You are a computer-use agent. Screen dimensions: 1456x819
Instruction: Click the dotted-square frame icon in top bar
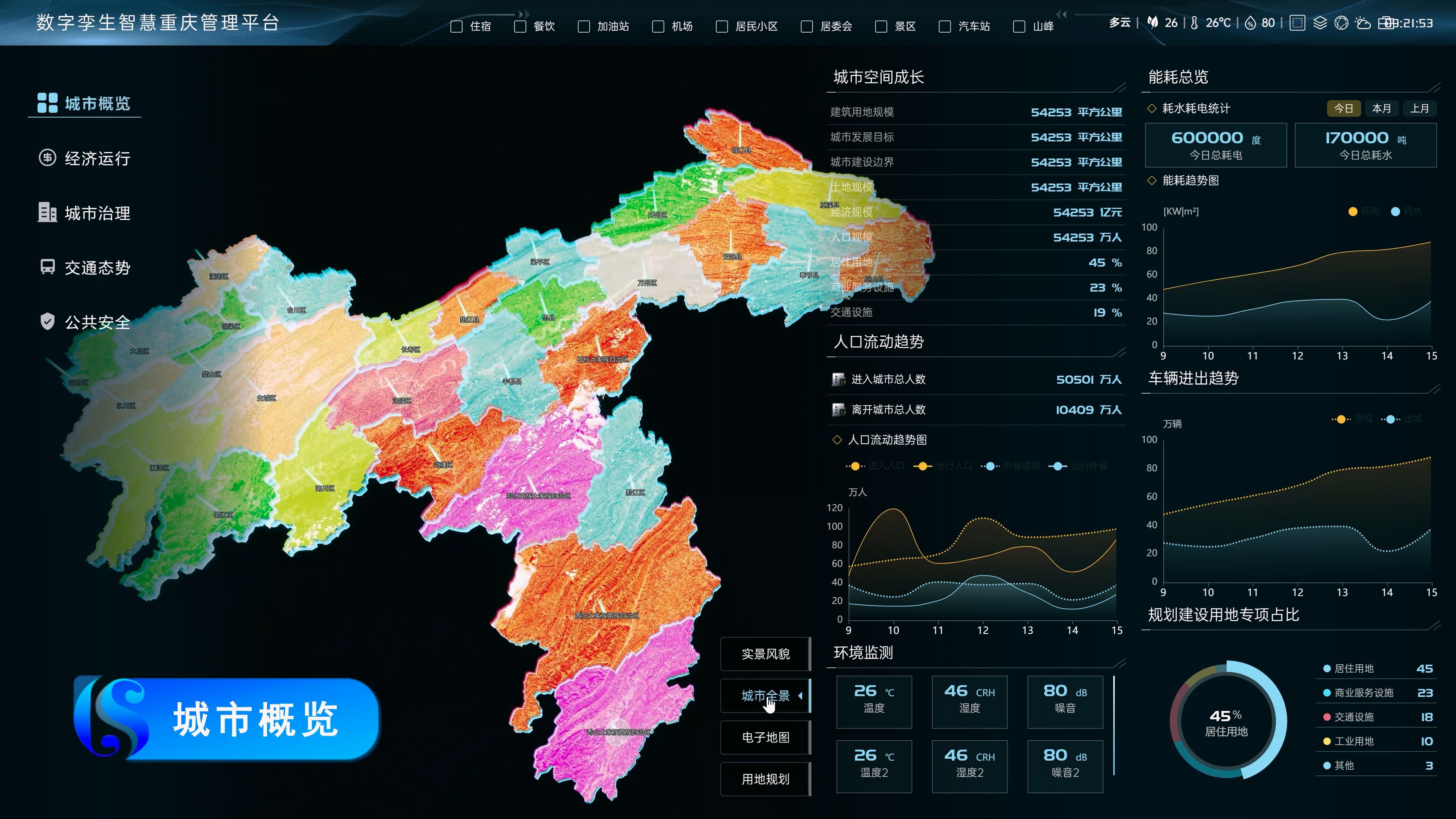(1297, 23)
